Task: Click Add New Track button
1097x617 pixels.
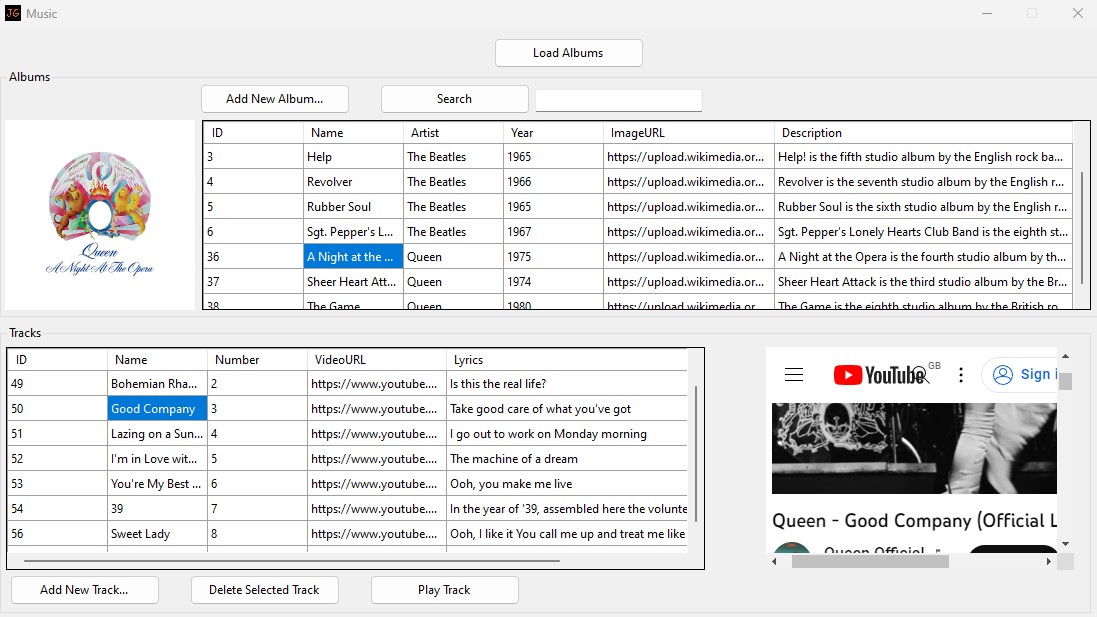Action: (x=84, y=590)
